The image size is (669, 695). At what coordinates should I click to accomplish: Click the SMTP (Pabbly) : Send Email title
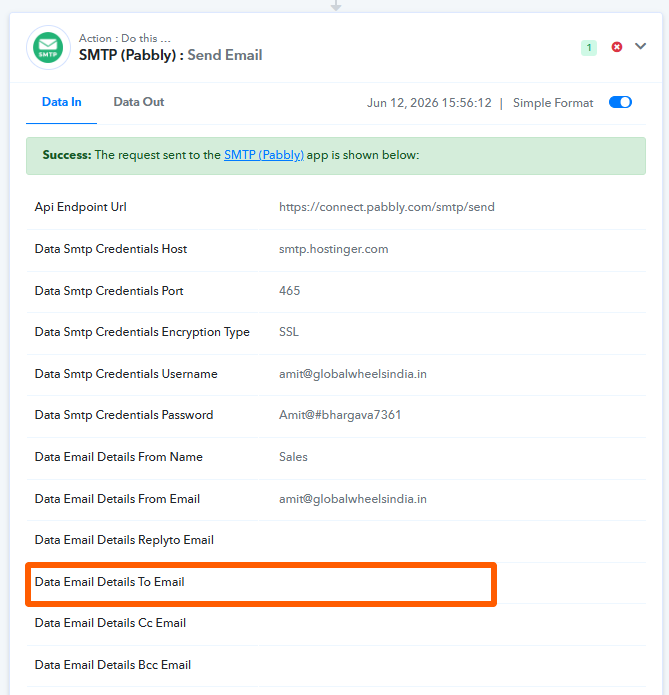(x=171, y=55)
